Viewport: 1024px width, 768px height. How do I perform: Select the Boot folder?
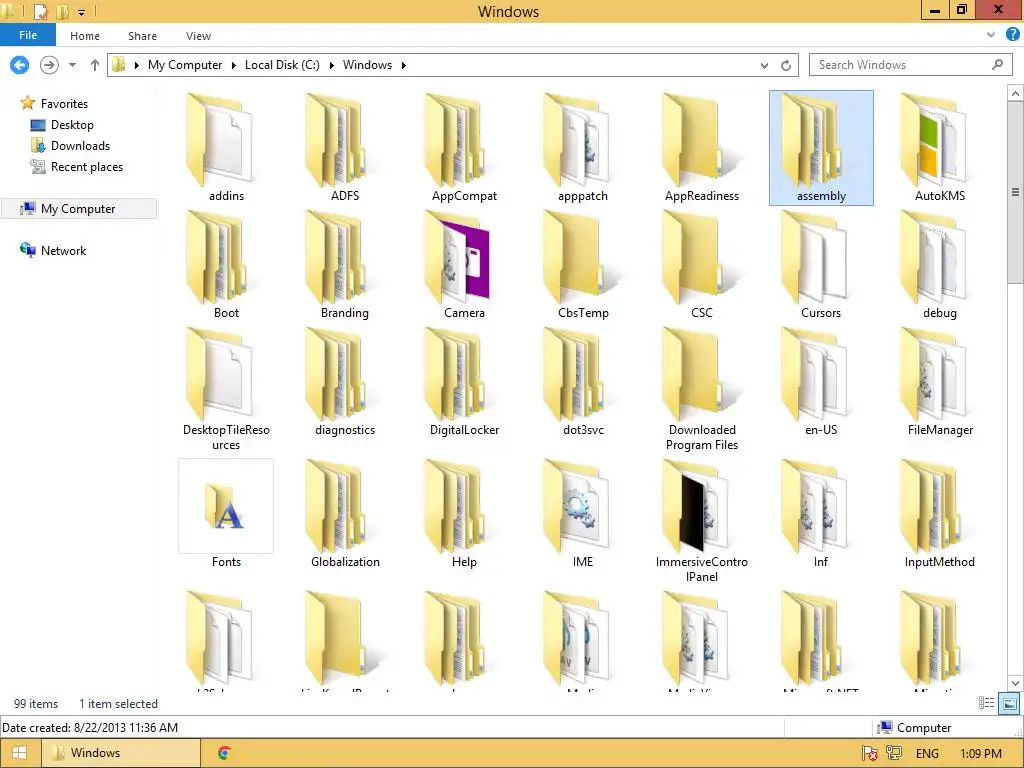click(x=226, y=264)
